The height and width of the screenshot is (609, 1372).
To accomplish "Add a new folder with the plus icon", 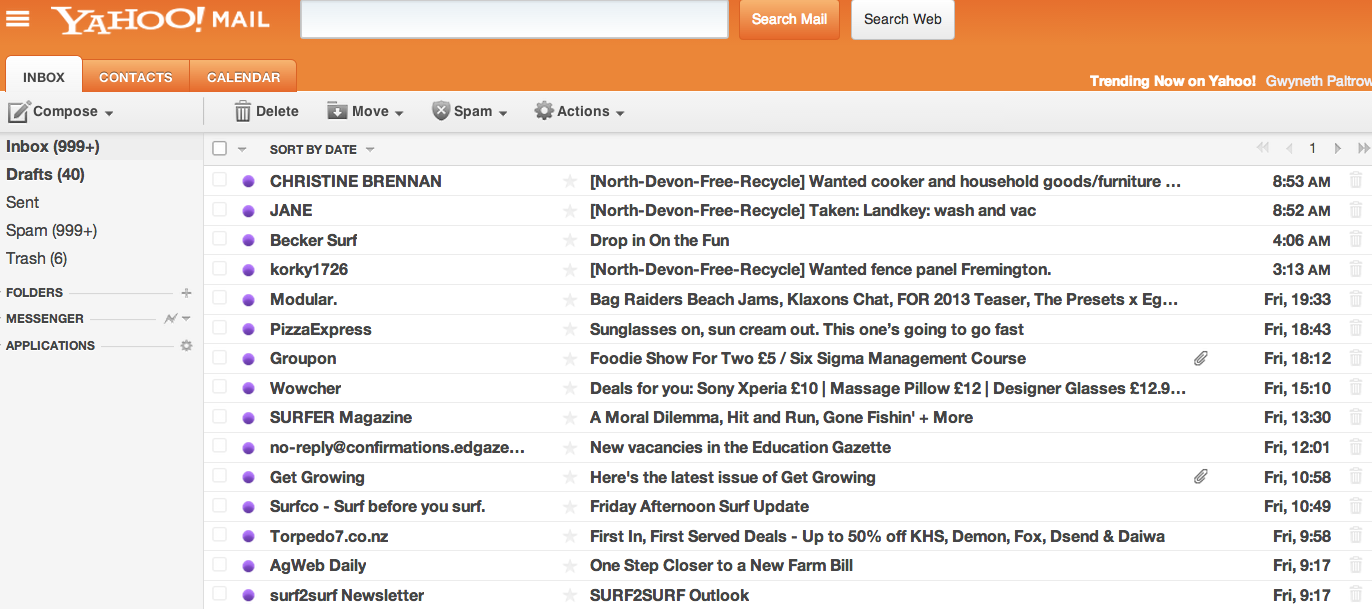I will pos(186,293).
